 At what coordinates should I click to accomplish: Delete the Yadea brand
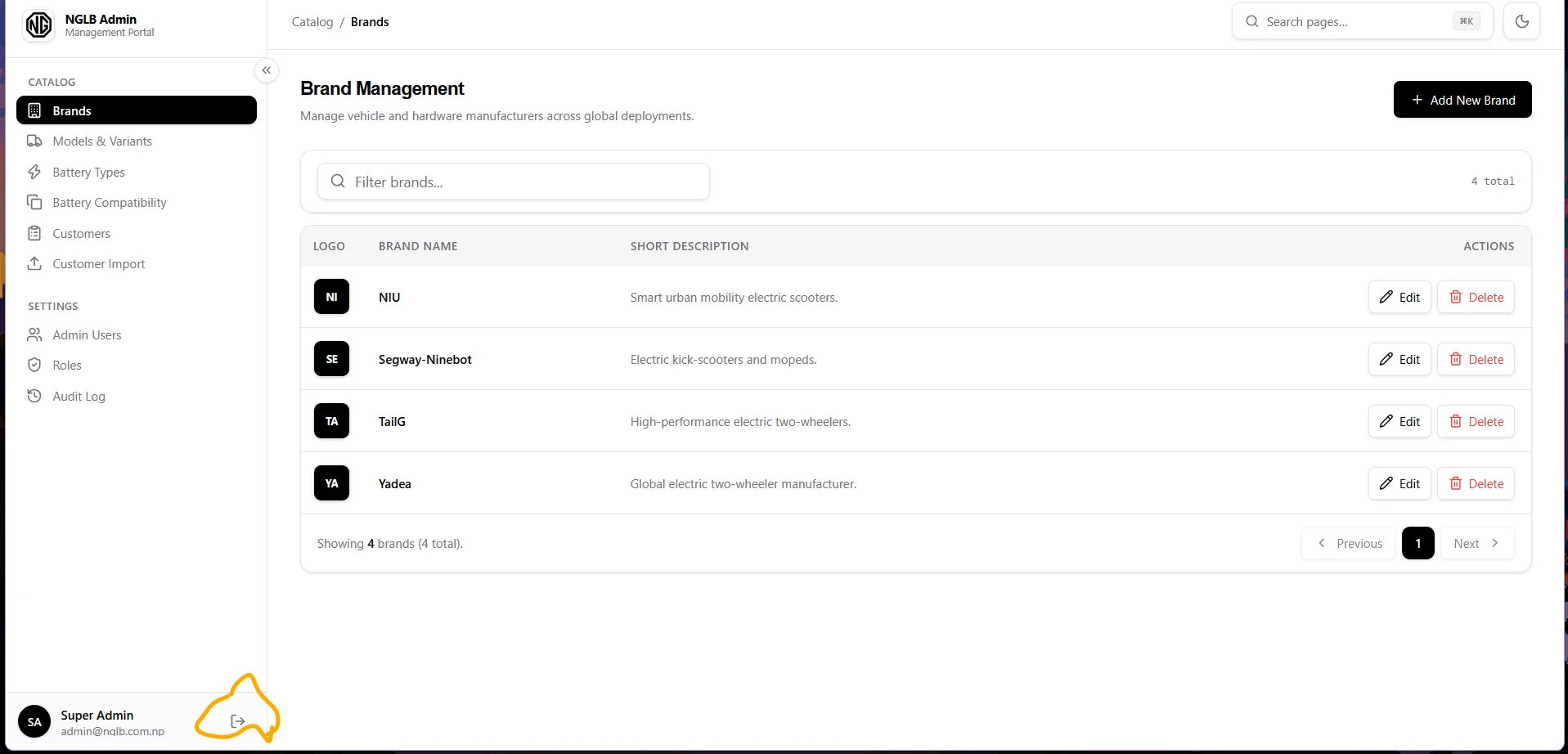coord(1476,483)
